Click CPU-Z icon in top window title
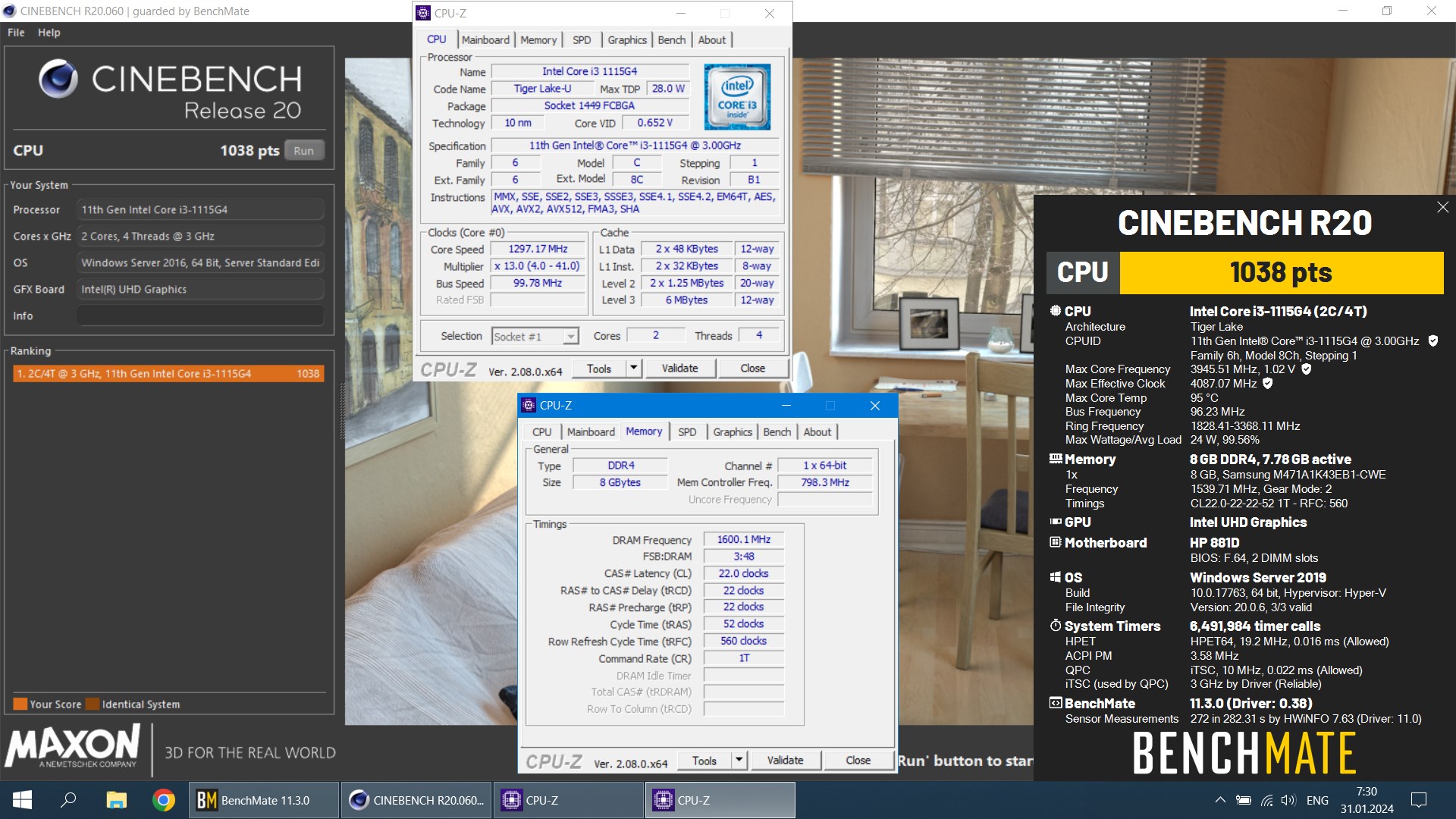Viewport: 1456px width, 819px height. [x=423, y=13]
